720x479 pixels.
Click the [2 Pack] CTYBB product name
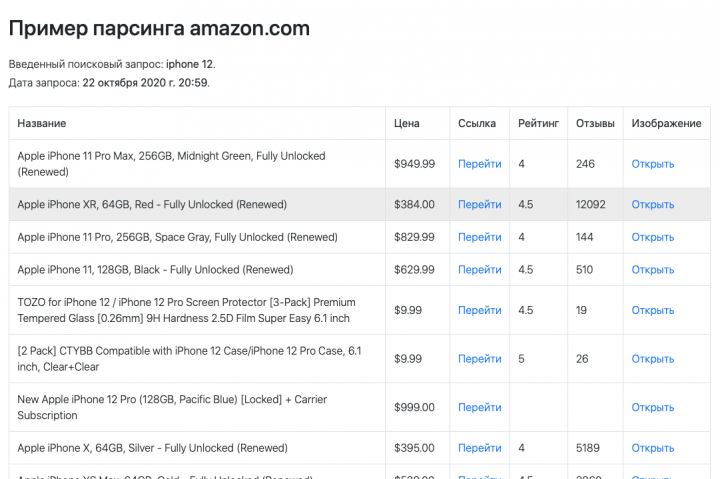189,359
